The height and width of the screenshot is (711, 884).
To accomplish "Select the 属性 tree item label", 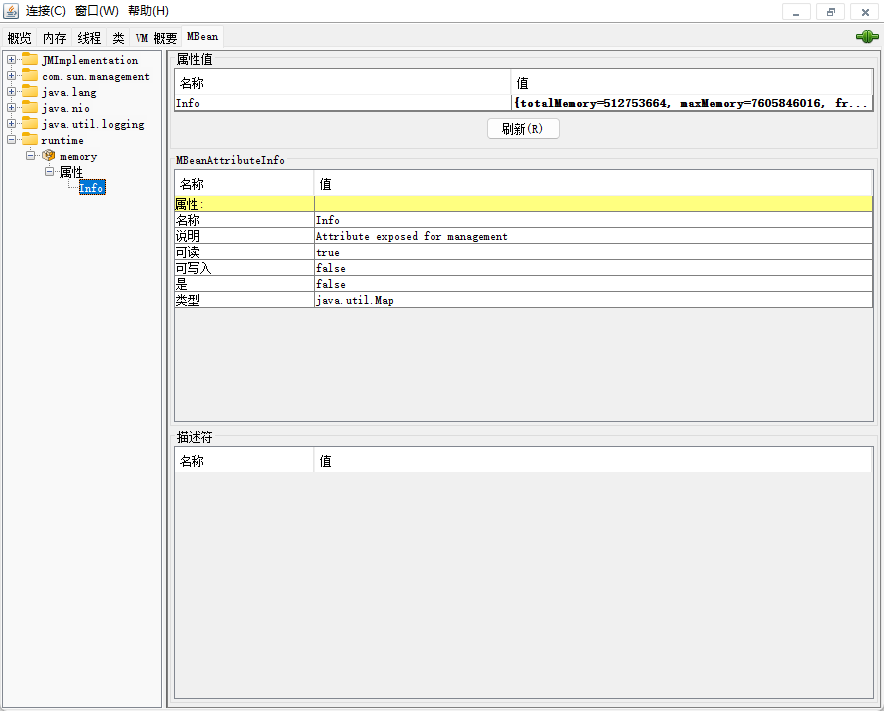I will click(x=71, y=171).
